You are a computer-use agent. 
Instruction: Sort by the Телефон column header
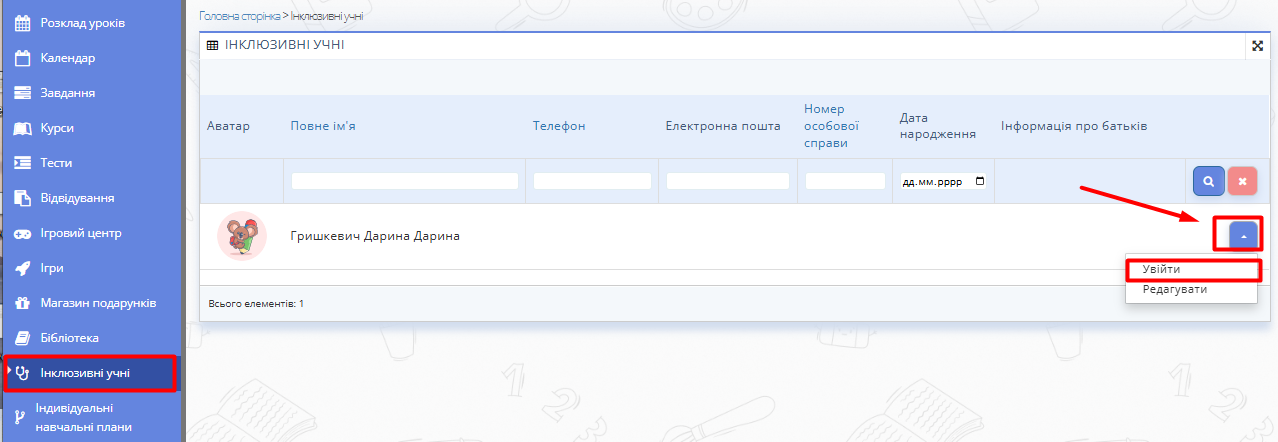tap(558, 126)
